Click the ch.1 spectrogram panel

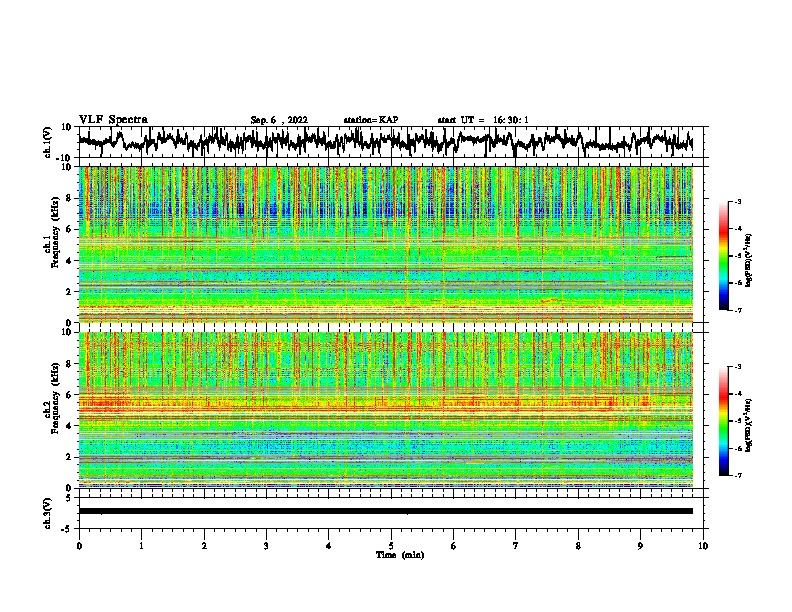click(385, 244)
